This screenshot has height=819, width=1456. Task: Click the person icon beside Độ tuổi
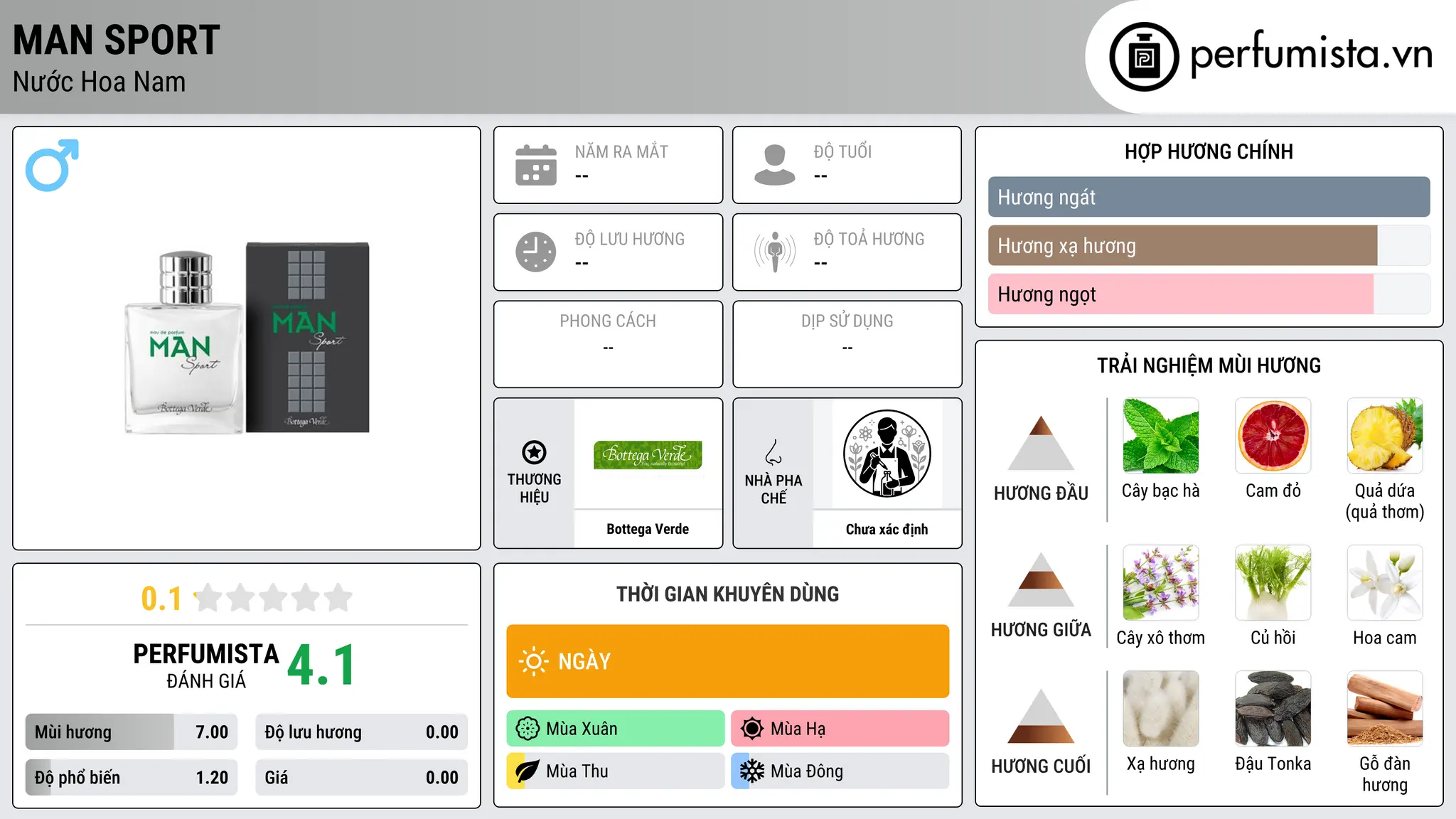pos(775,165)
